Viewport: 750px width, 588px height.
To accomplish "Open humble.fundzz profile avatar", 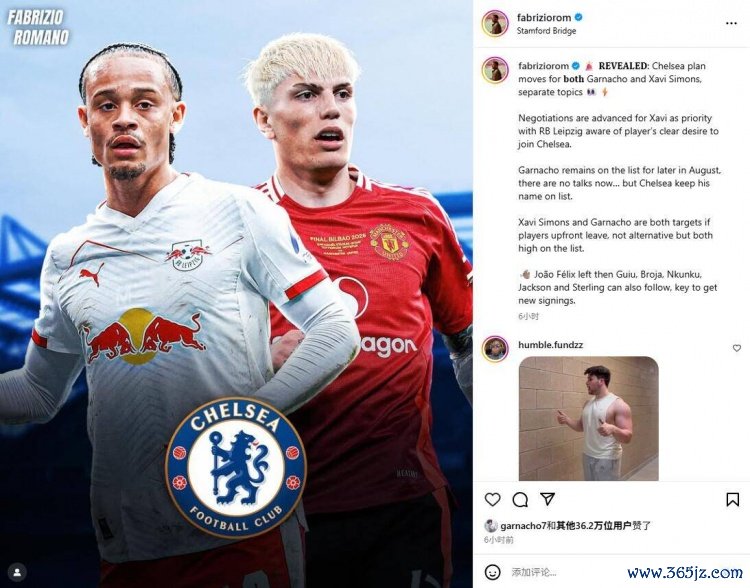I will tap(495, 349).
